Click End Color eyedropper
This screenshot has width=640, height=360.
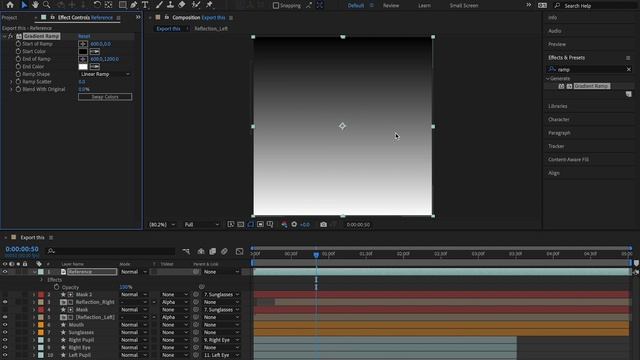95,67
